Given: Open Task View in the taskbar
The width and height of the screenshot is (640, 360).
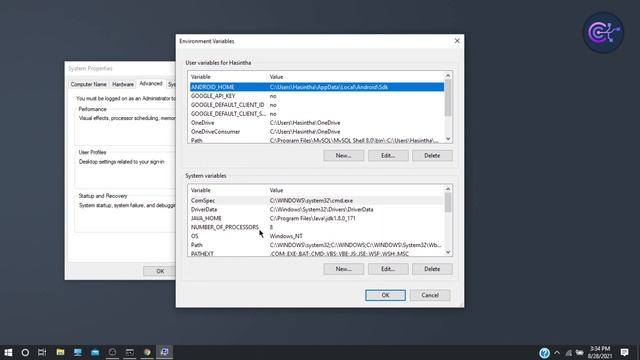Looking at the screenshot, I should (42, 352).
